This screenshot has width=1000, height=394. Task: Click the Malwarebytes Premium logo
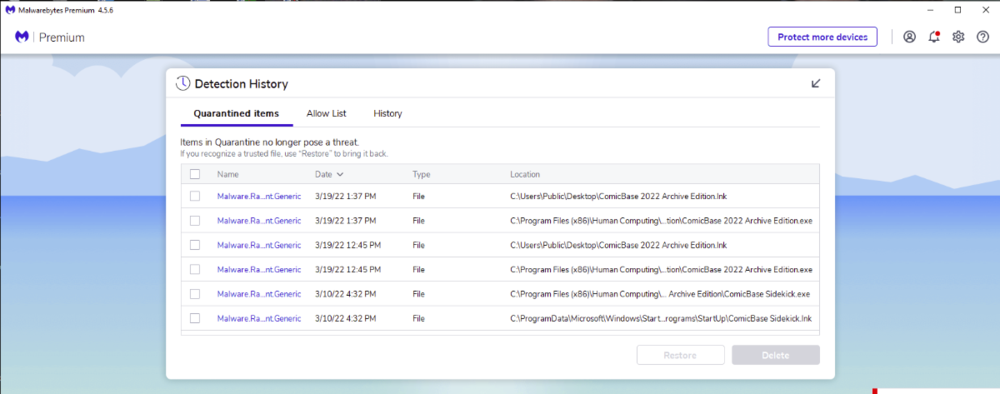(22, 37)
